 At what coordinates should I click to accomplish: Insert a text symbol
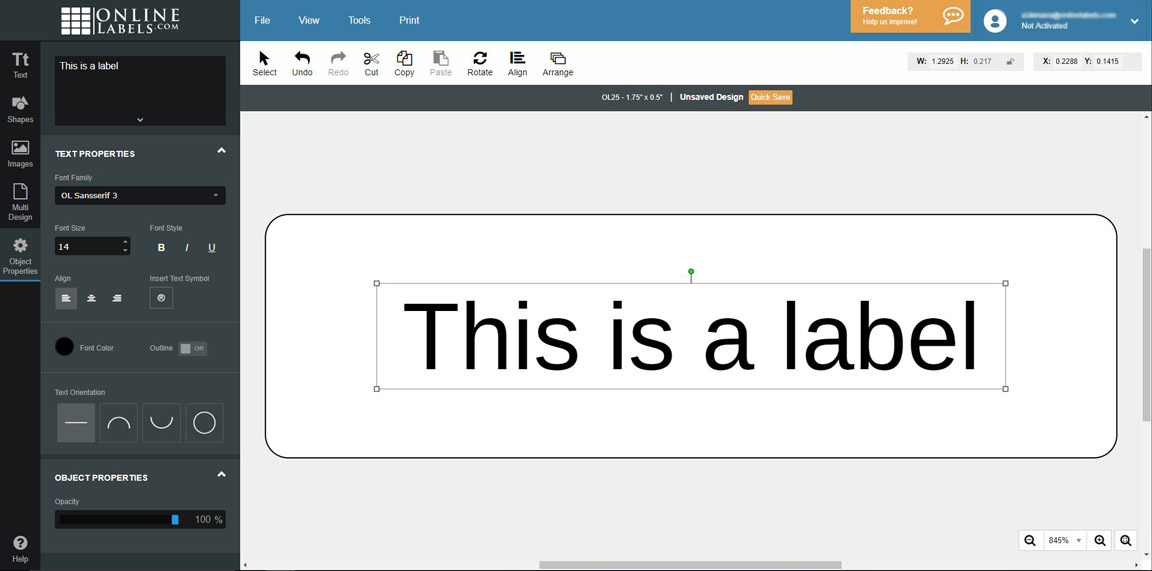tap(161, 298)
